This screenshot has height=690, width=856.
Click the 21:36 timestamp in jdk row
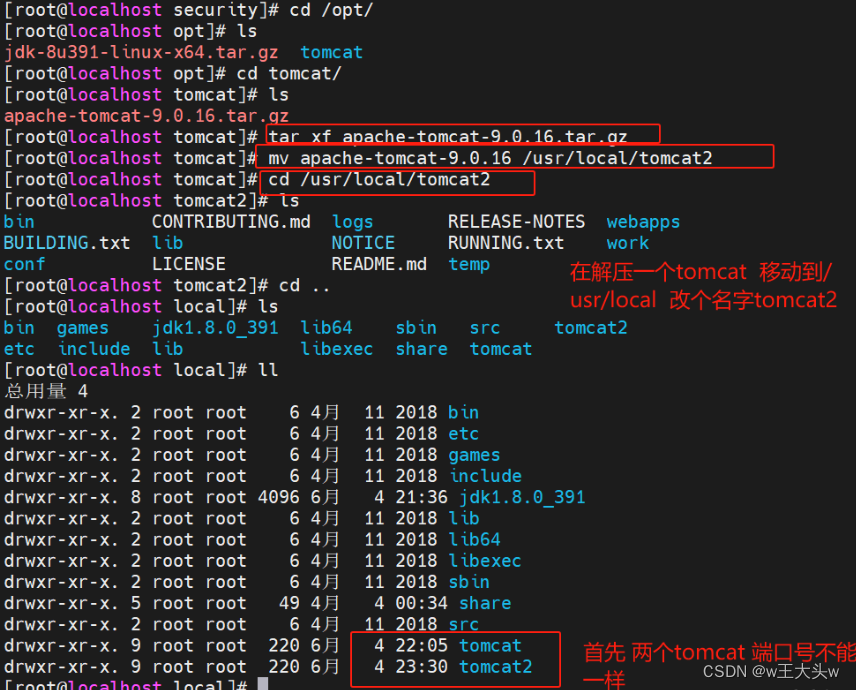[x=421, y=497]
